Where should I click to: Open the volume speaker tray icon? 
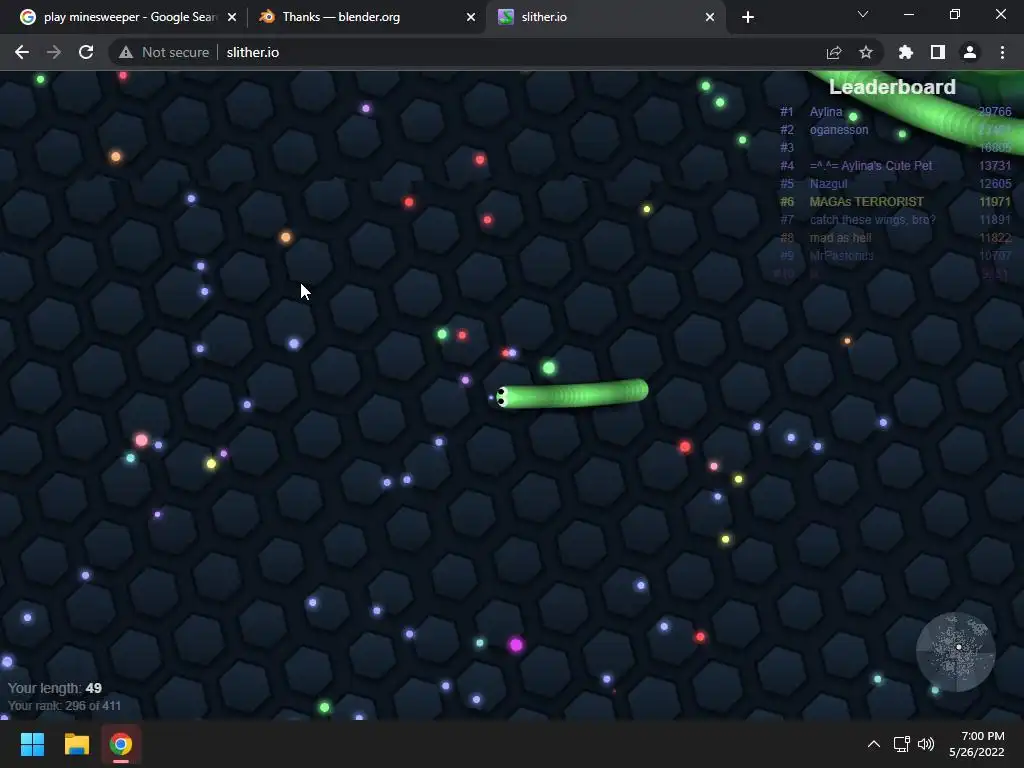point(926,744)
